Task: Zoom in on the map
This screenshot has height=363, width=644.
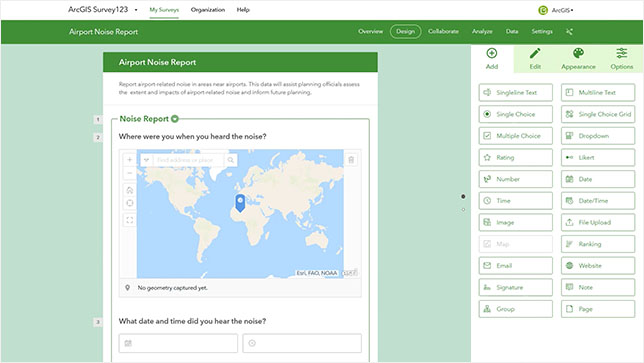Action: (x=129, y=160)
